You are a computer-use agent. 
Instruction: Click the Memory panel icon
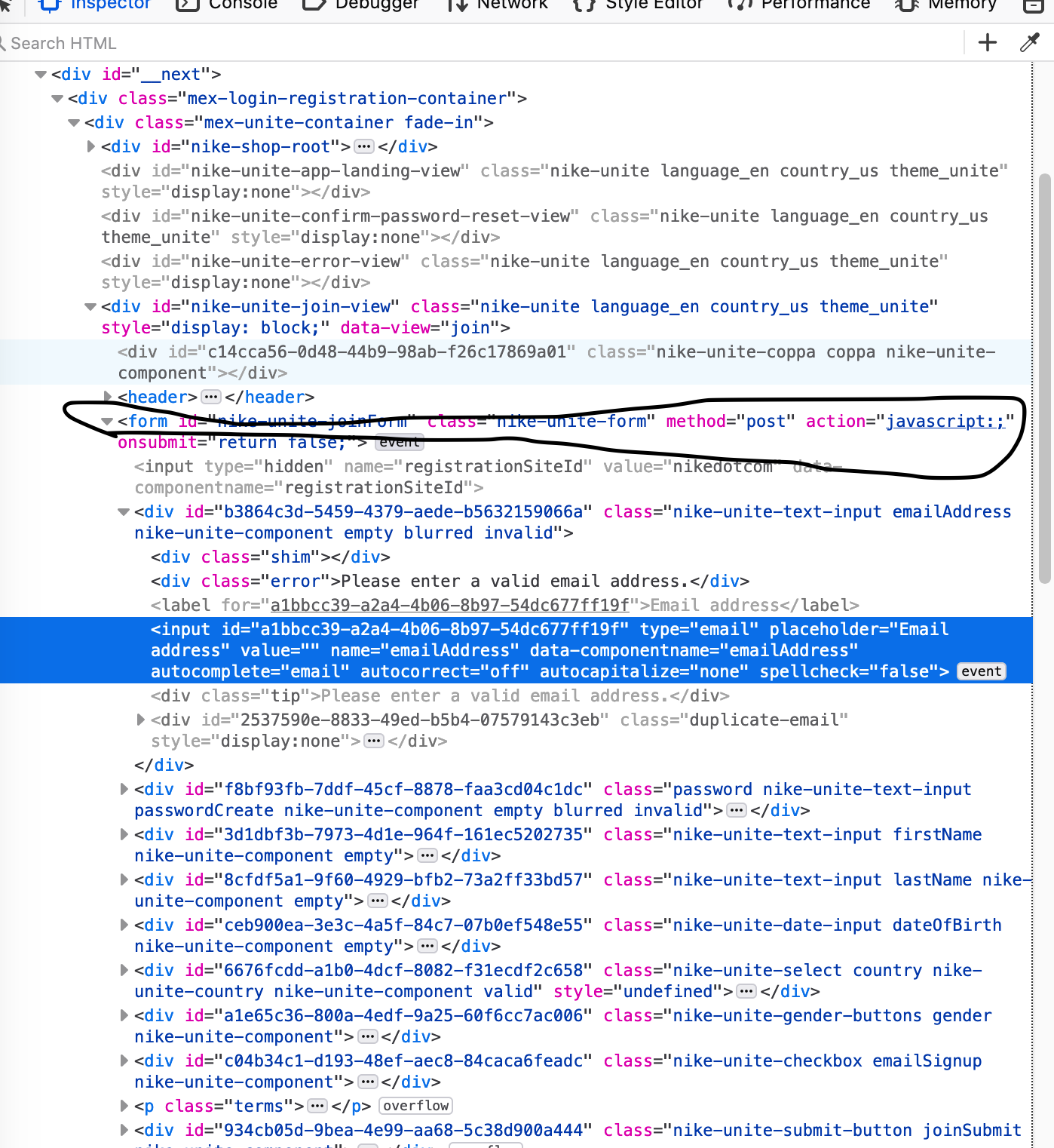click(x=906, y=6)
